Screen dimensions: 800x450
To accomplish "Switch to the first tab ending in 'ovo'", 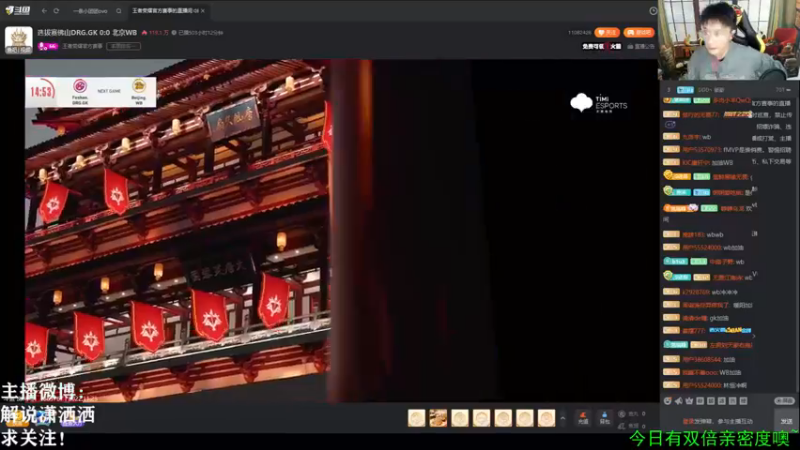I will pos(90,11).
